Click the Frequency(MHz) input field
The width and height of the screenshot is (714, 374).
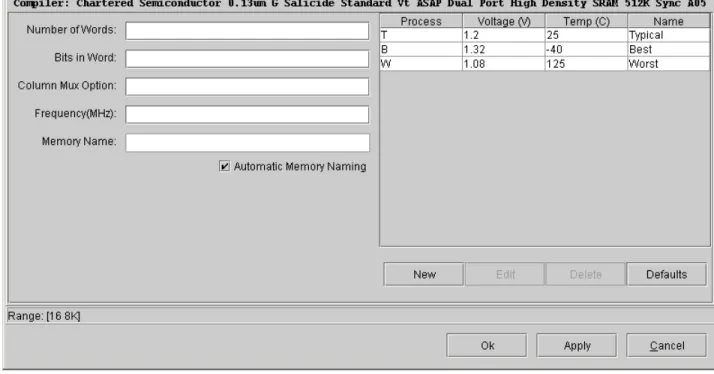[247, 114]
